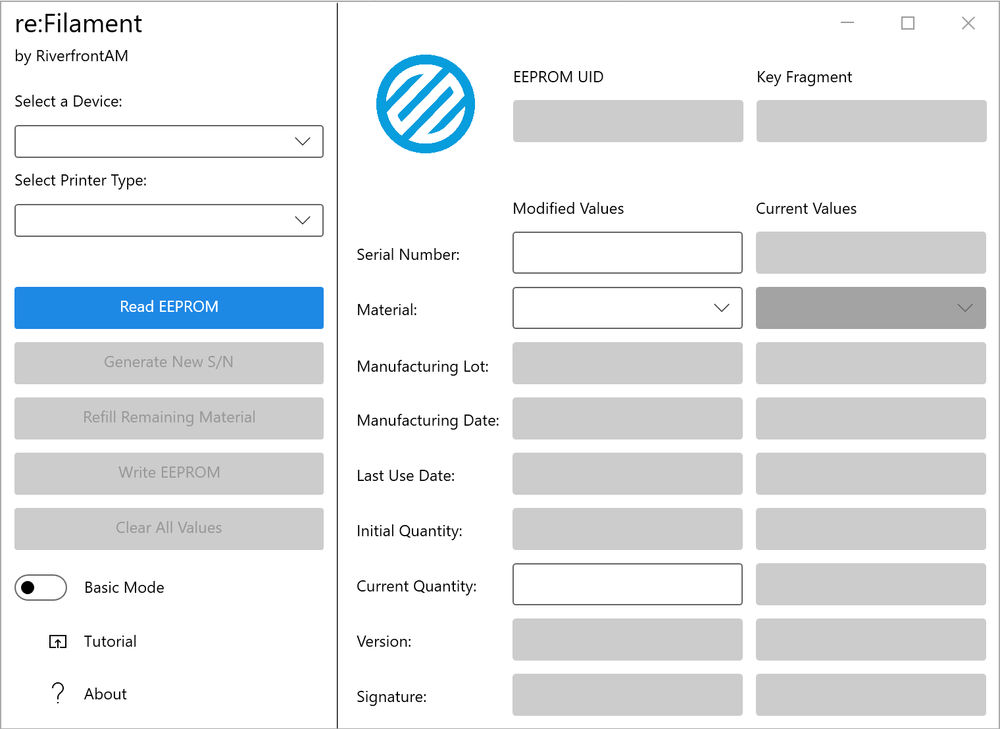The width and height of the screenshot is (1000, 729).
Task: Click the Tutorial upload icon
Action: click(x=58, y=642)
